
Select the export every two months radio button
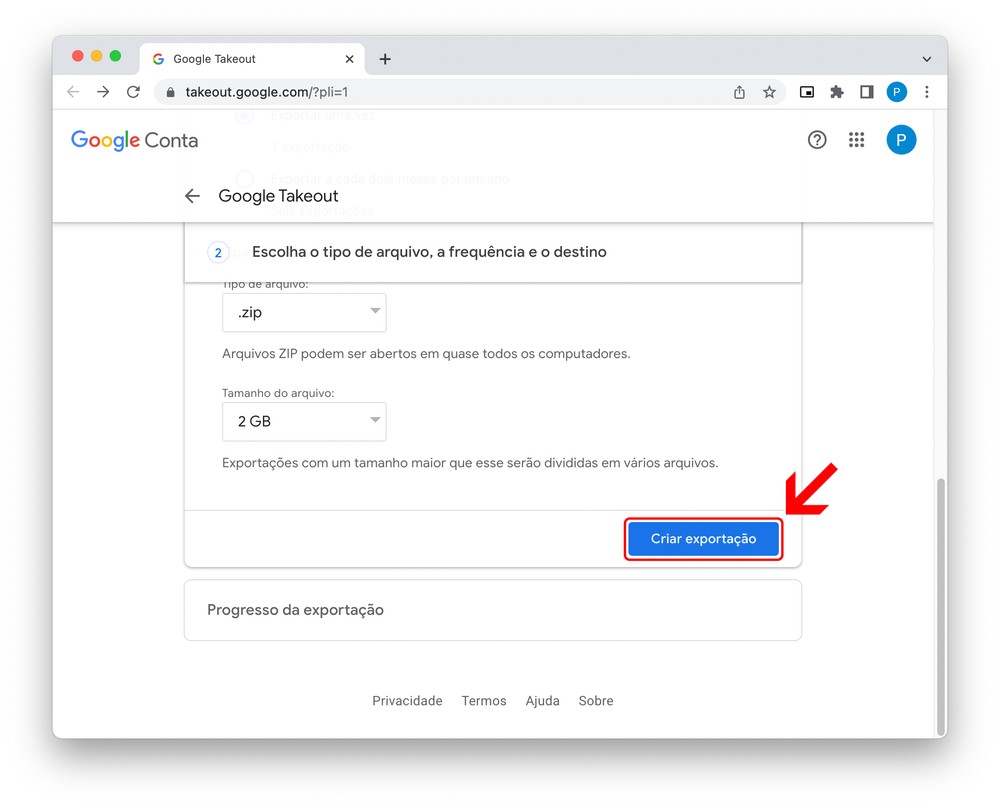pyautogui.click(x=244, y=179)
